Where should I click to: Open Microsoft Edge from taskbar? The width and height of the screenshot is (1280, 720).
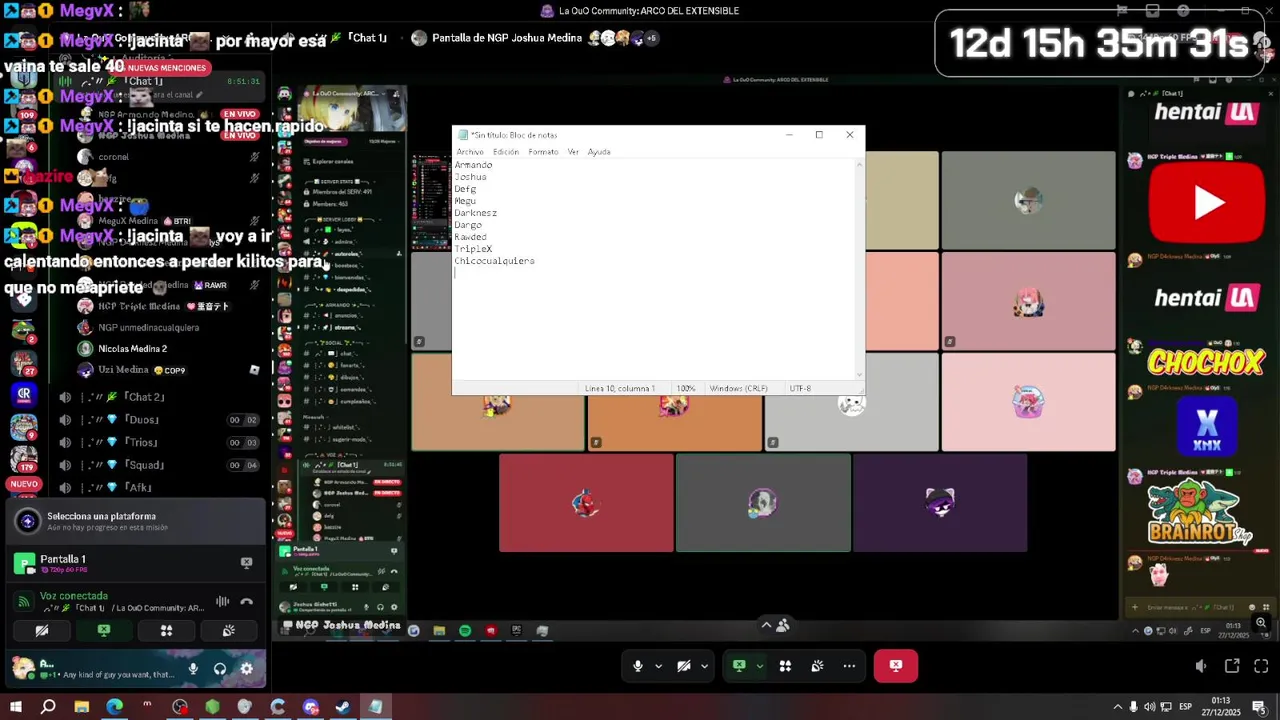click(114, 707)
